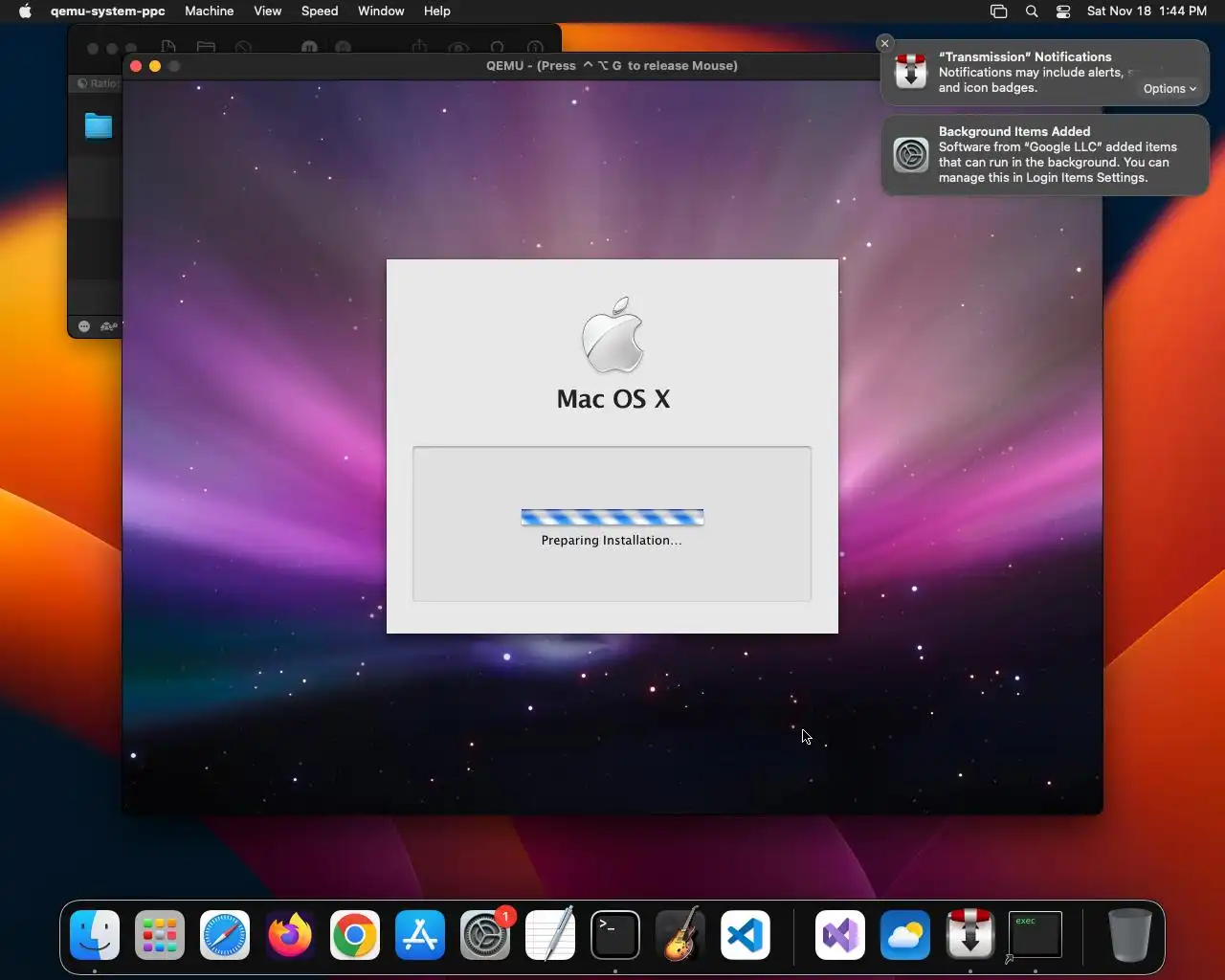Launch GarageBand from the Dock
Image resolution: width=1225 pixels, height=980 pixels.
pyautogui.click(x=680, y=935)
